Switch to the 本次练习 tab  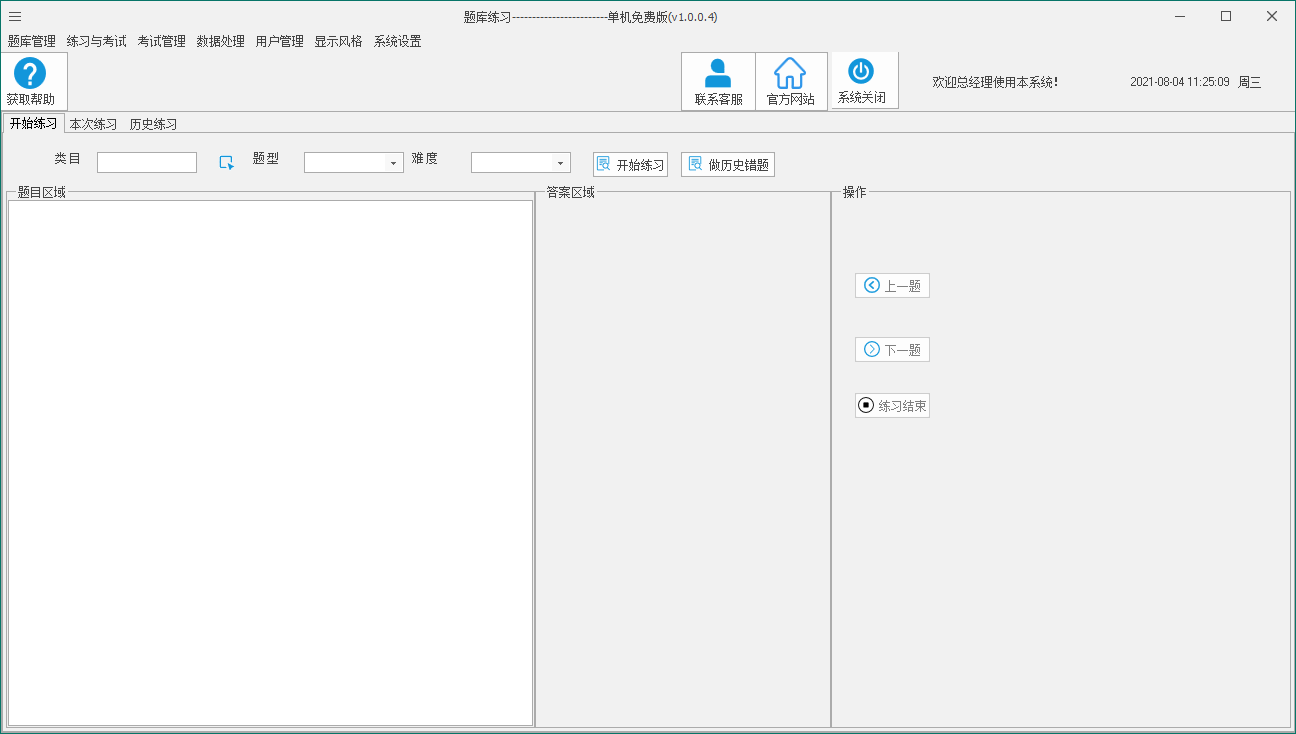[94, 124]
